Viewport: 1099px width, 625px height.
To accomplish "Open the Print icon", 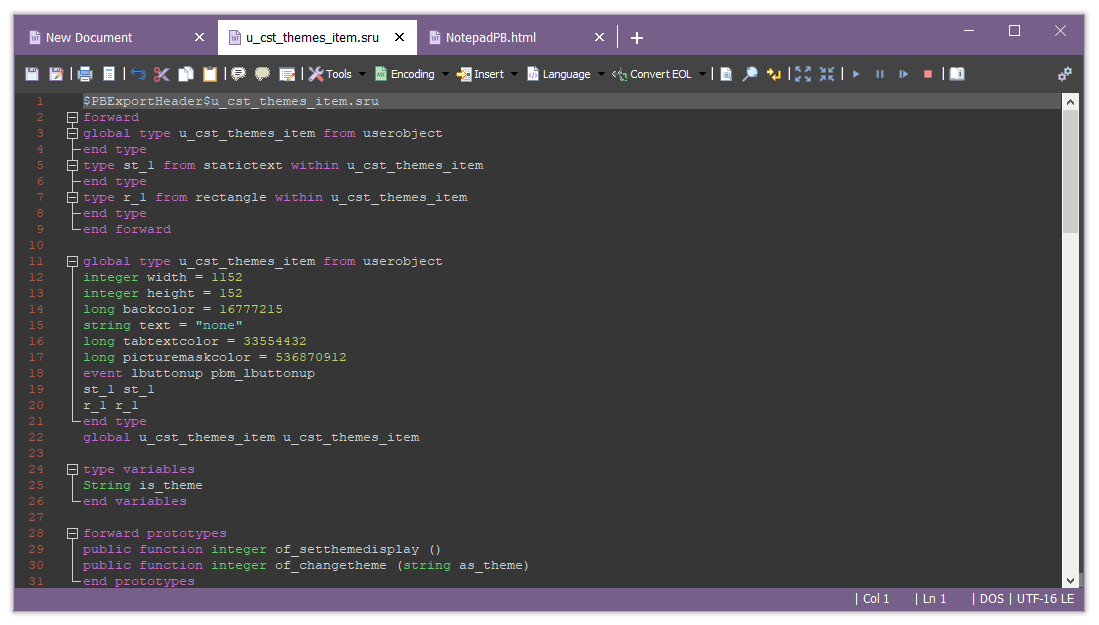I will pos(86,74).
